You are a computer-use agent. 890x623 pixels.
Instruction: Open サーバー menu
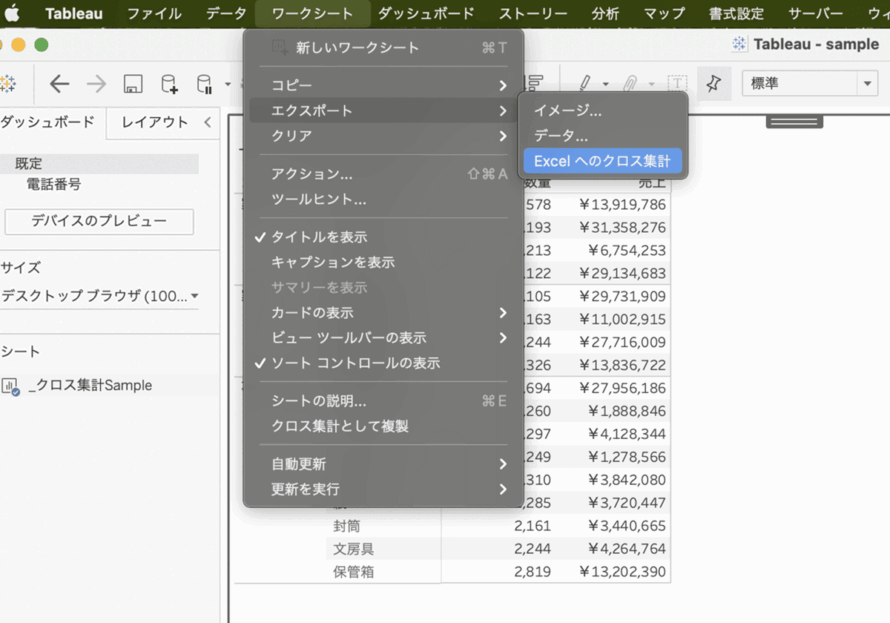point(815,13)
